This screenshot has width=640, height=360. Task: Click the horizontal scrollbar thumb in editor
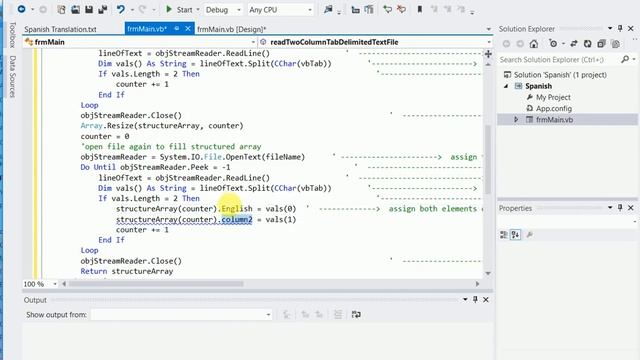coord(157,284)
